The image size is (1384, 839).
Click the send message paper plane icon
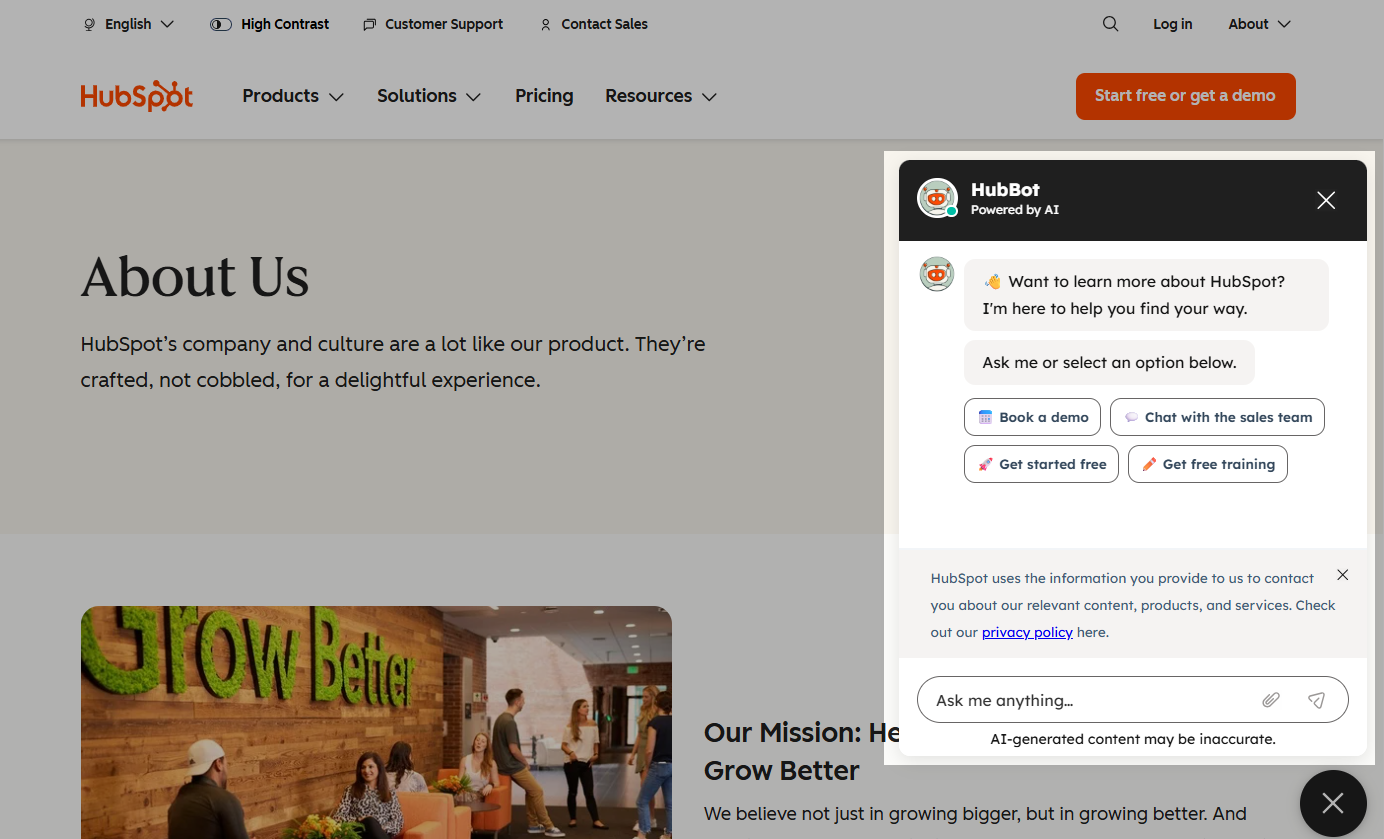pyautogui.click(x=1317, y=700)
